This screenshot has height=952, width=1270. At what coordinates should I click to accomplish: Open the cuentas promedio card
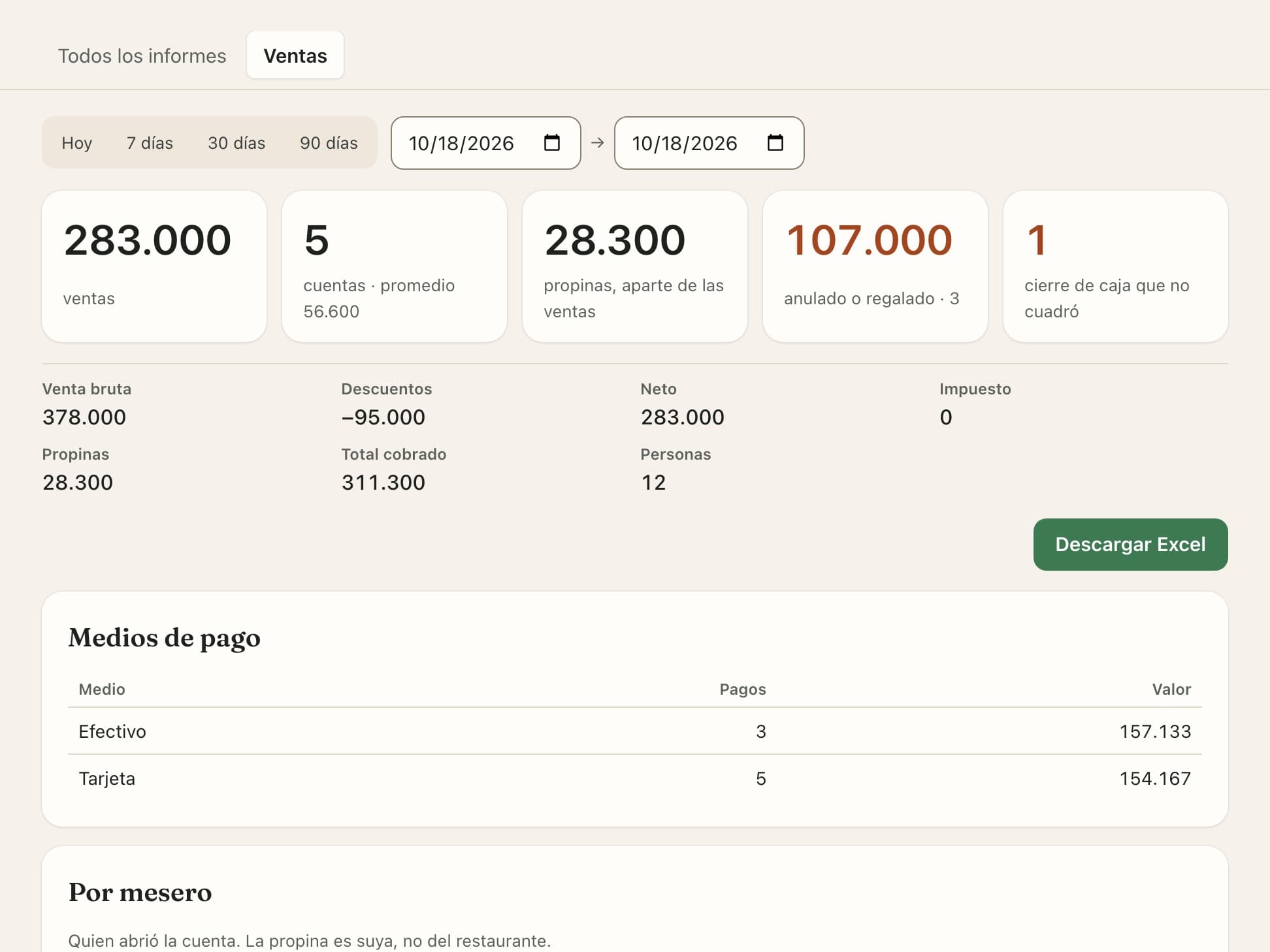[395, 266]
